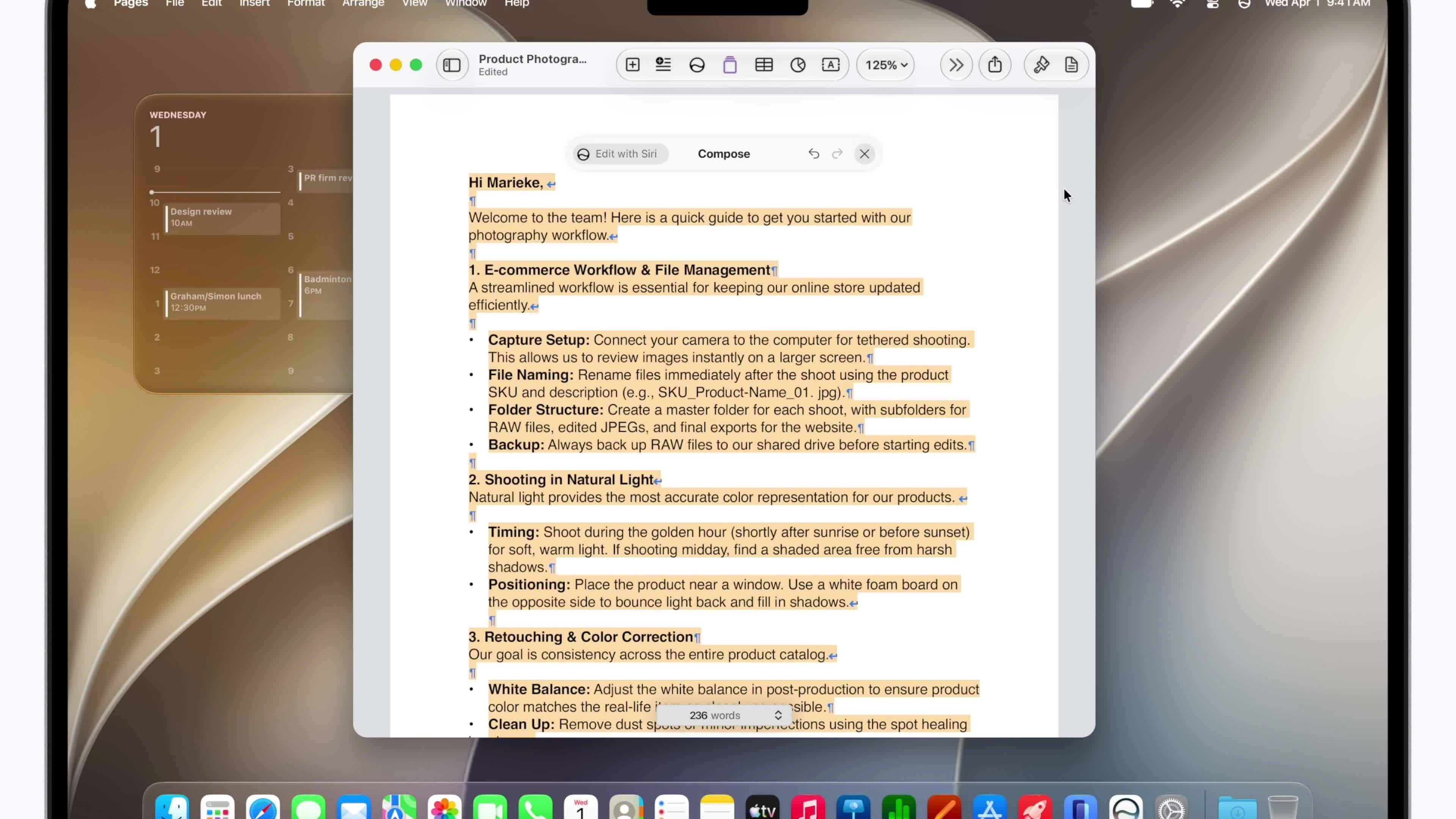Open Mail from the Dock
This screenshot has height=819, width=1456.
point(354,808)
